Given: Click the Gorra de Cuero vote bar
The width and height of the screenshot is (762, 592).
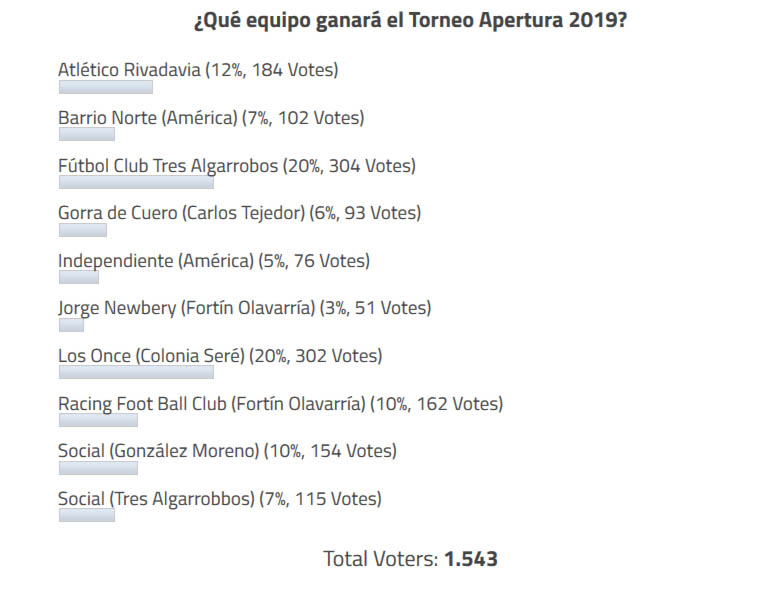Looking at the screenshot, I should click(x=82, y=230).
